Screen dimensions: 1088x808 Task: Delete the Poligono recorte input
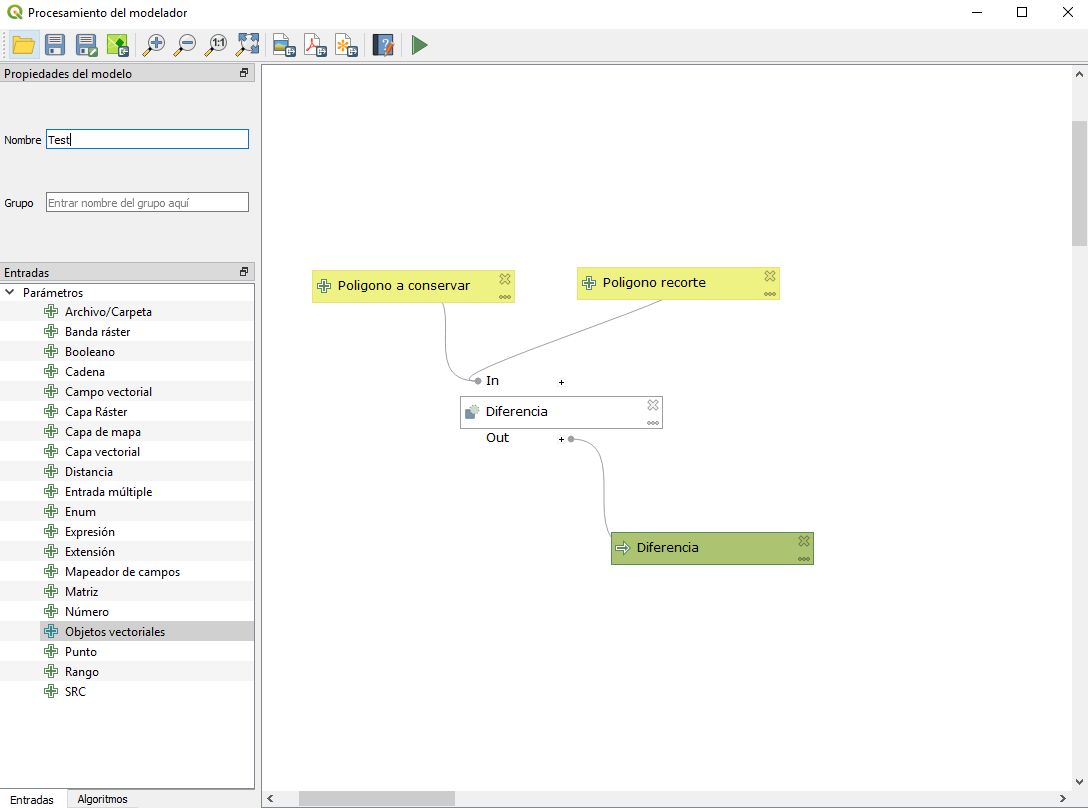click(770, 276)
